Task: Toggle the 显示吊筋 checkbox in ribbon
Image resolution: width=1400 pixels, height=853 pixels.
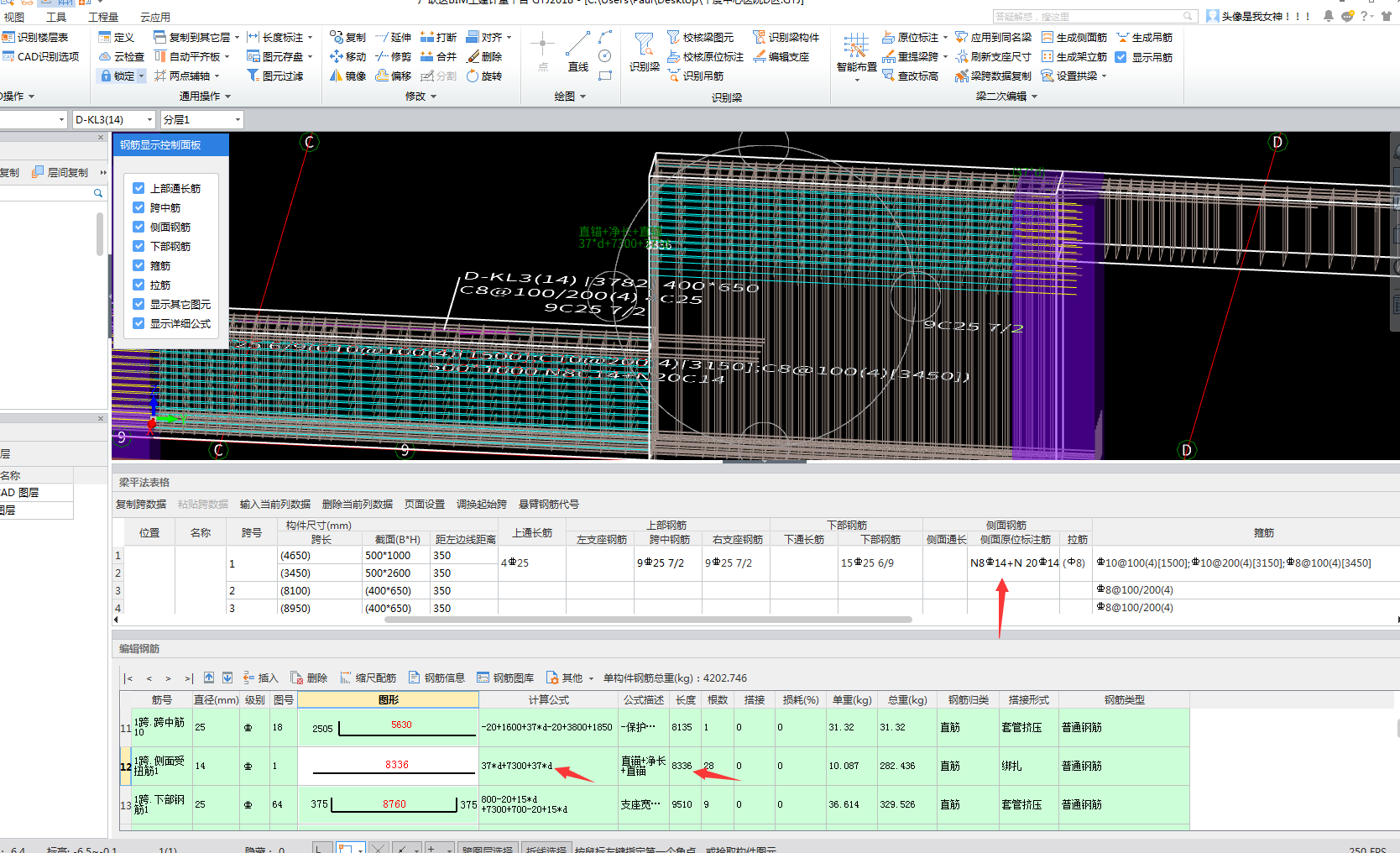Action: point(1121,58)
